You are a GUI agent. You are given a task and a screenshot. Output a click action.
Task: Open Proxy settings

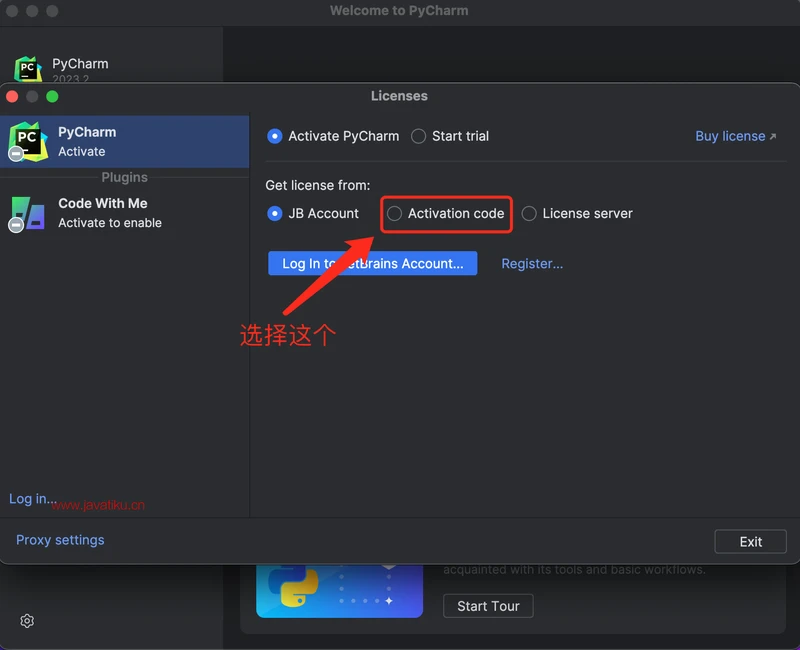60,540
